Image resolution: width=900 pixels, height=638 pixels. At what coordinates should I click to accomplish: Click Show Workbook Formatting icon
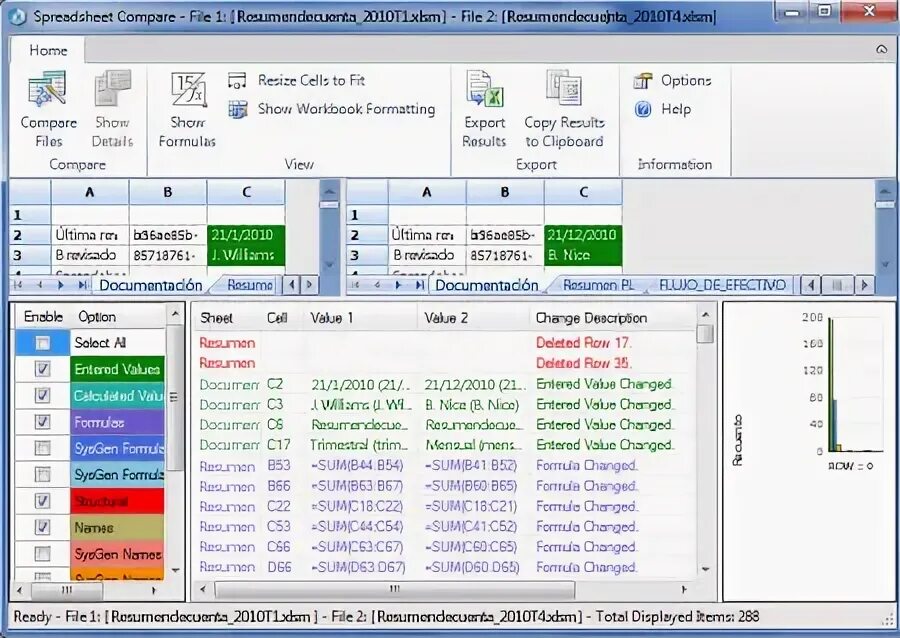click(238, 109)
